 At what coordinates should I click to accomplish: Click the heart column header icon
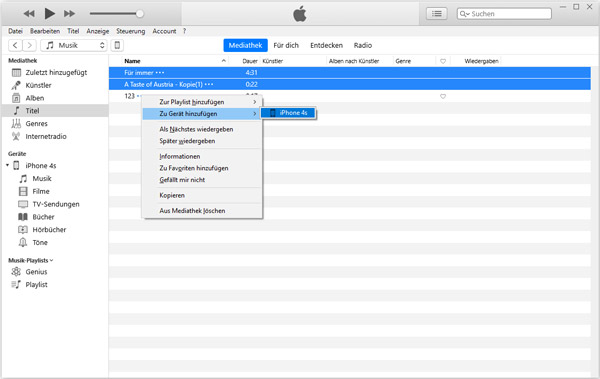pyautogui.click(x=443, y=61)
